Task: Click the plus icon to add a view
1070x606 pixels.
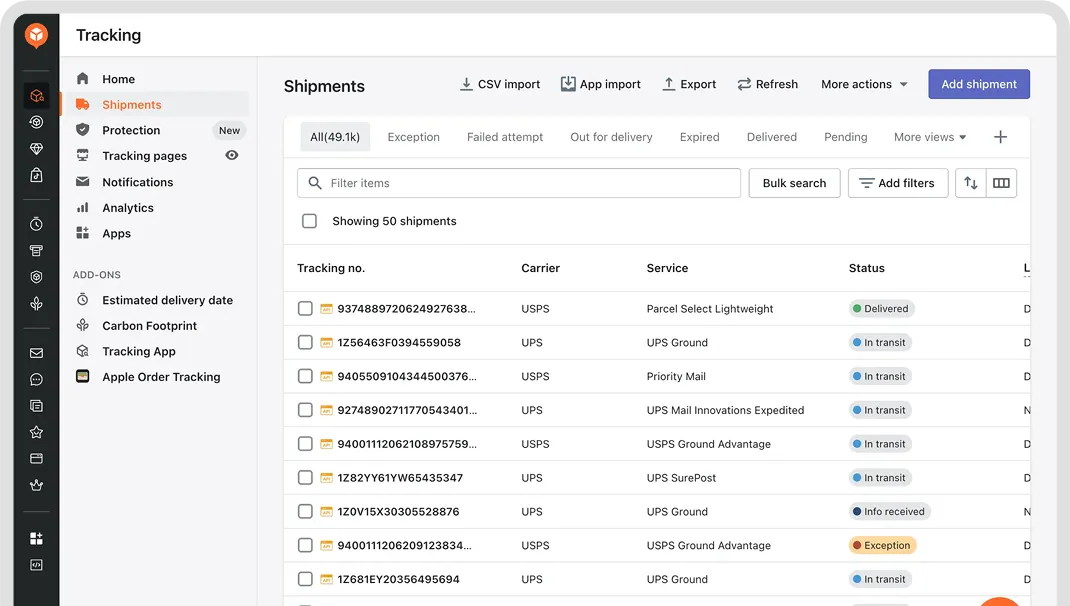Action: coord(1000,137)
